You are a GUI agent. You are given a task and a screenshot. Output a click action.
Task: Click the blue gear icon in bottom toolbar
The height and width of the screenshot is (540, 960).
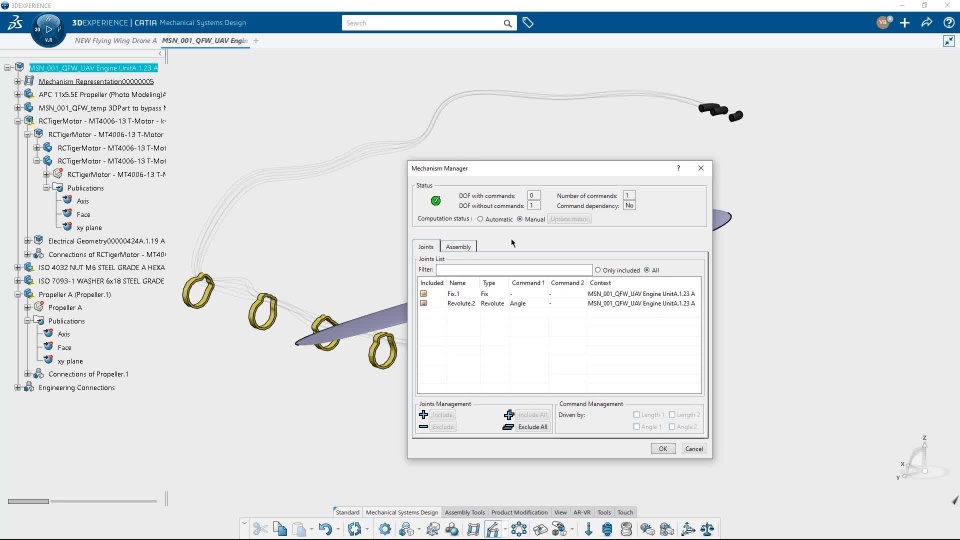(384, 529)
